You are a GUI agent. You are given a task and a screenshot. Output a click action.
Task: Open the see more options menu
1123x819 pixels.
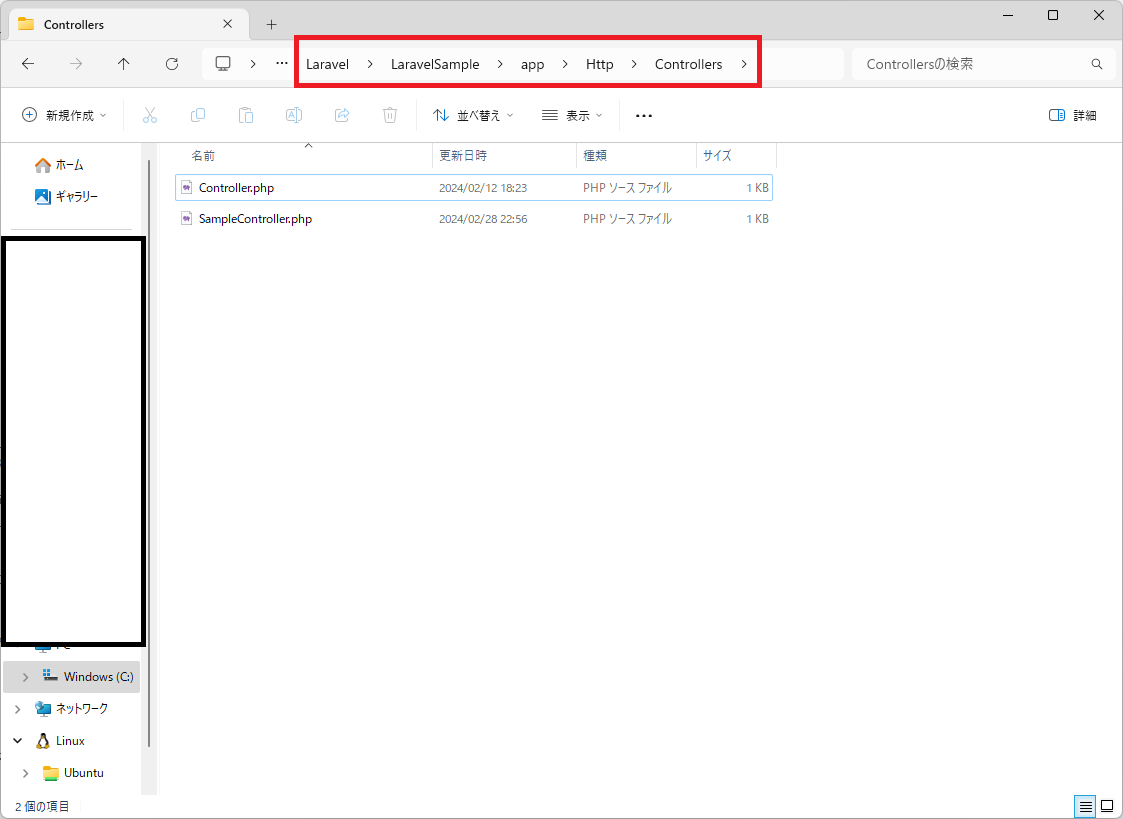coord(644,115)
